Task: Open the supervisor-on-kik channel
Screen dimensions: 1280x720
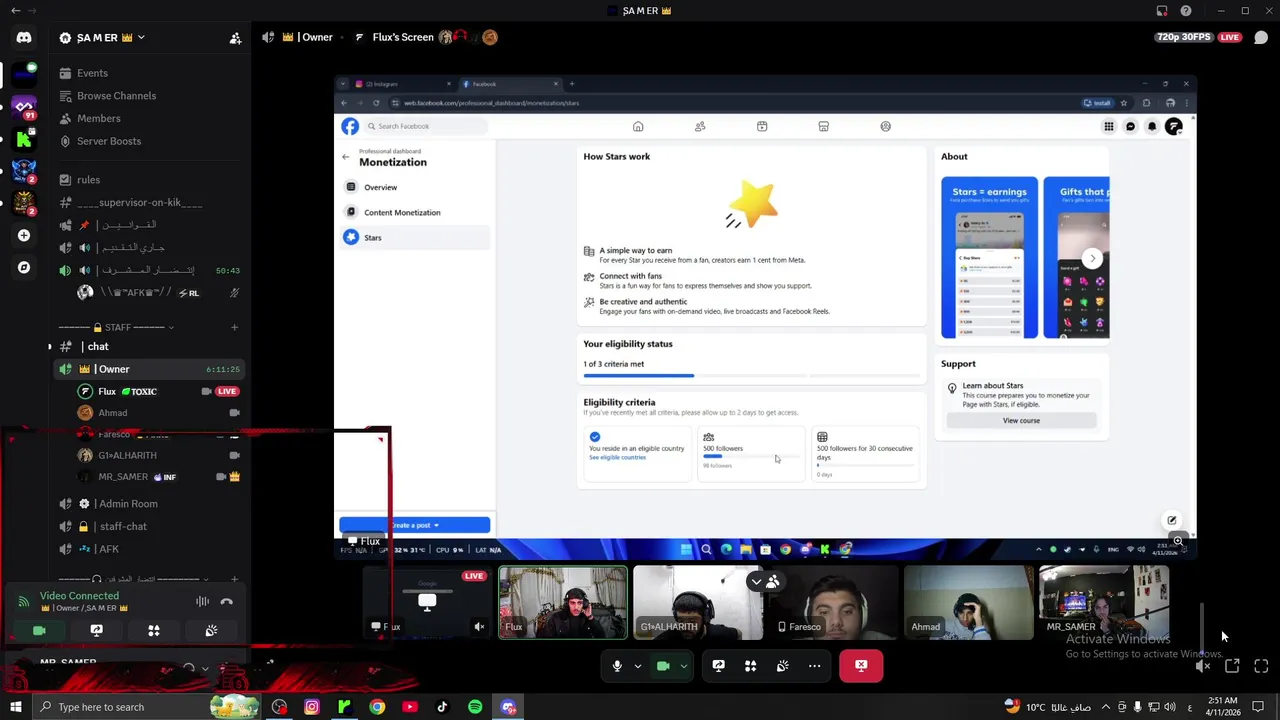Action: (x=150, y=202)
